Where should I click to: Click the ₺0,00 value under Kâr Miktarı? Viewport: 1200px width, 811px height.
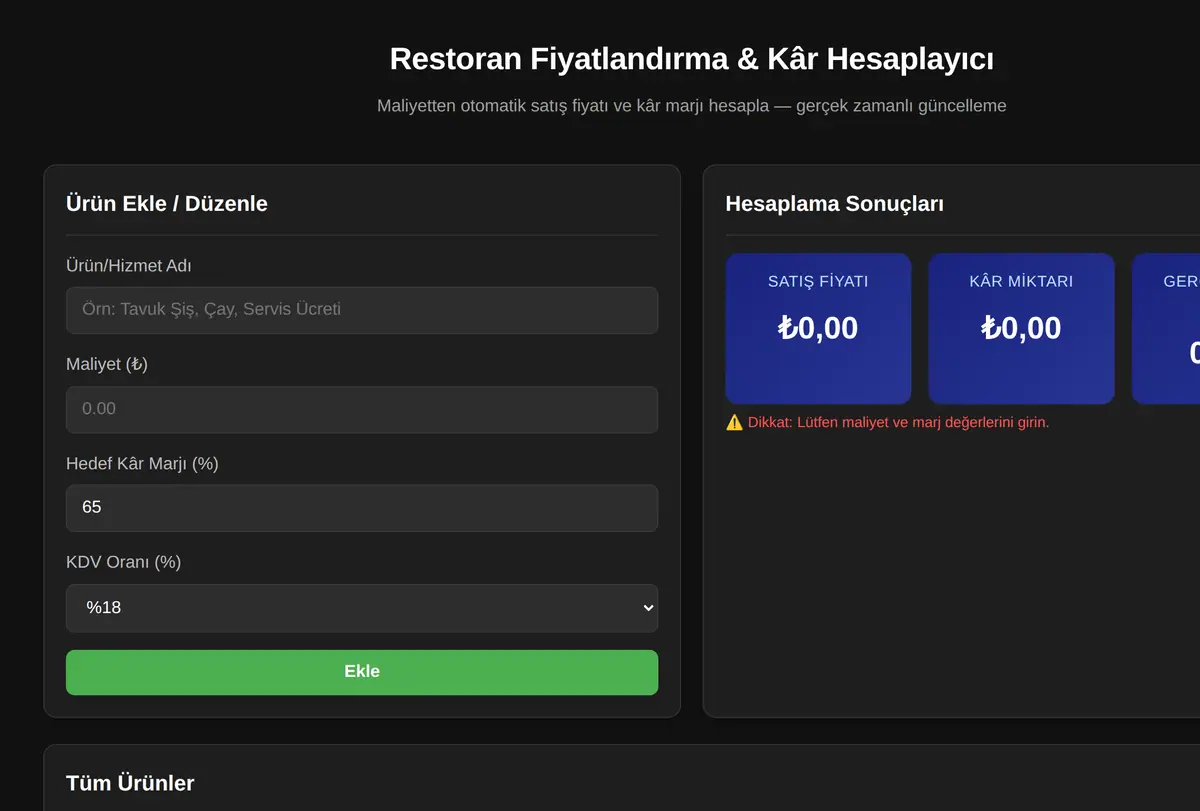pos(1021,328)
